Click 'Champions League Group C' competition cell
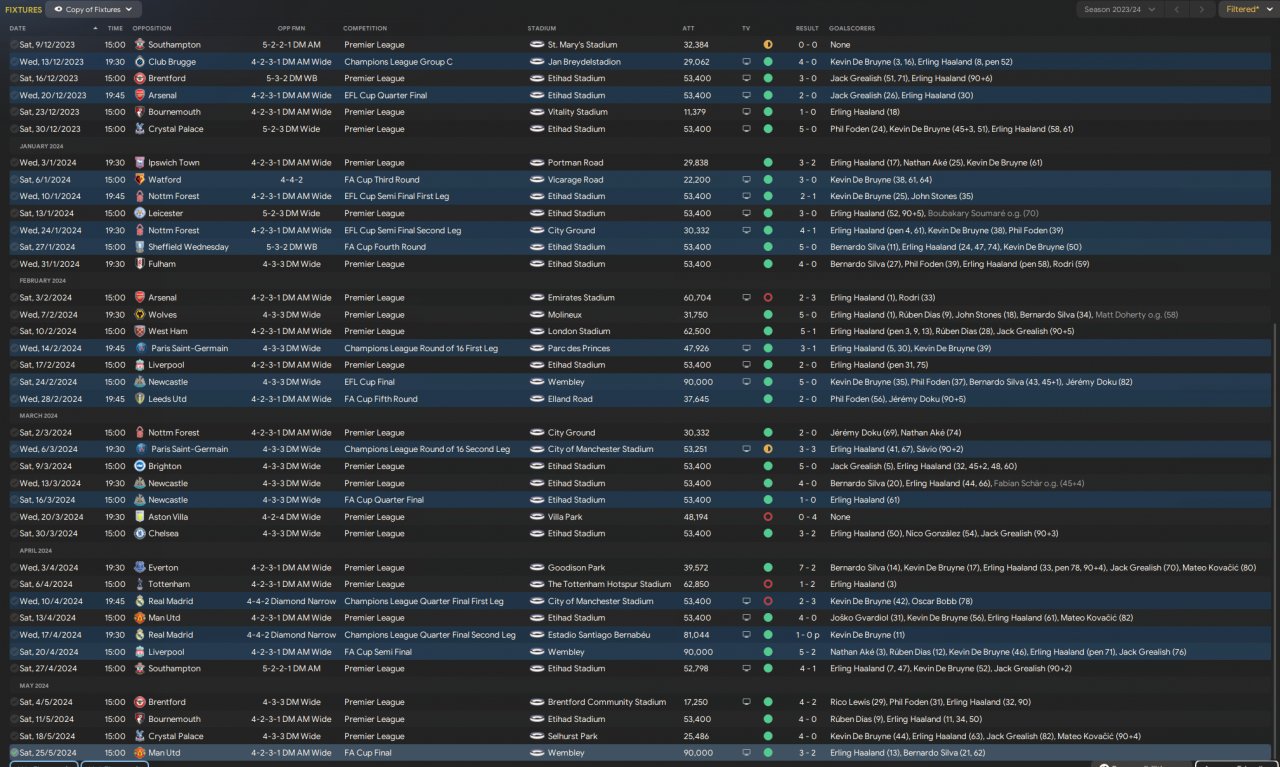This screenshot has height=767, width=1280. click(x=398, y=62)
